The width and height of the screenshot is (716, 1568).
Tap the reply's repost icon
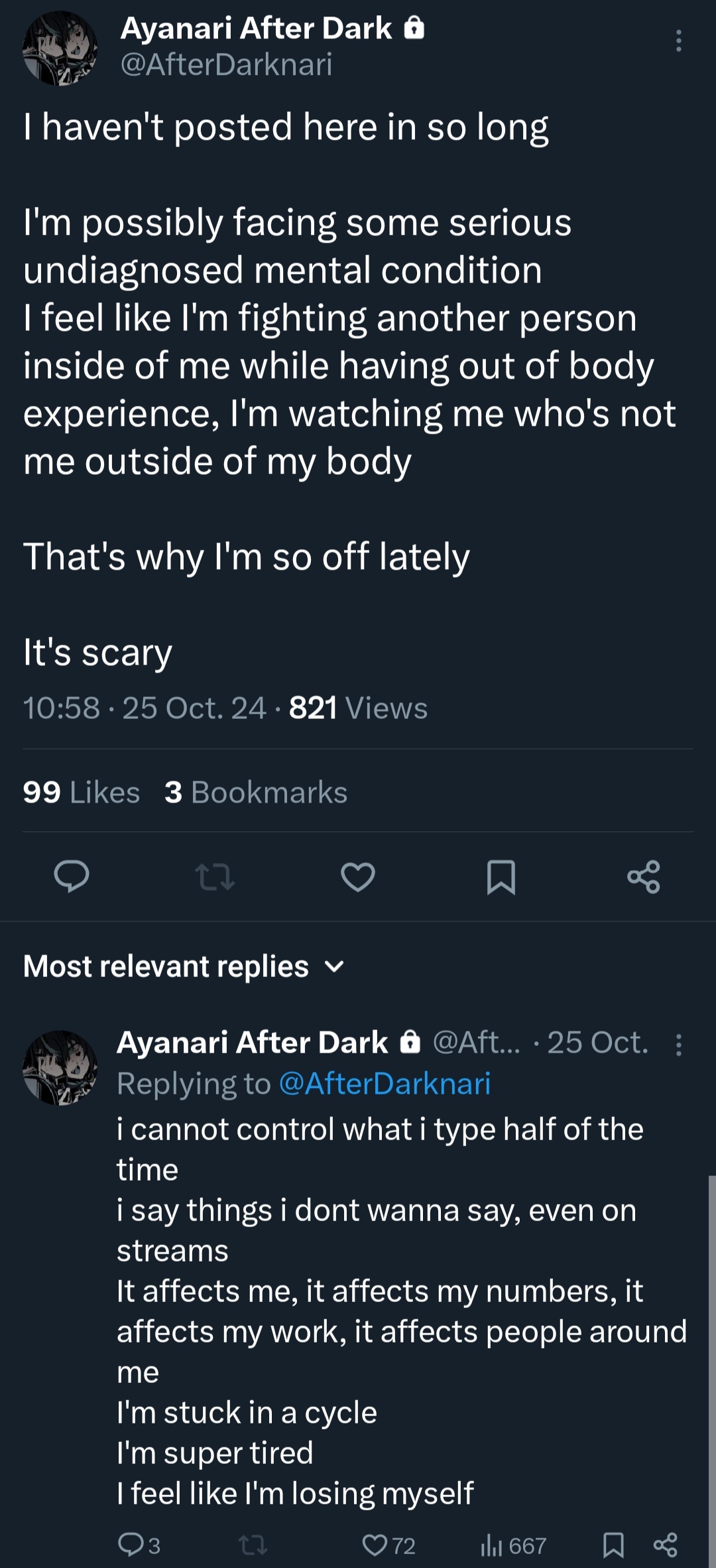pos(253,1545)
